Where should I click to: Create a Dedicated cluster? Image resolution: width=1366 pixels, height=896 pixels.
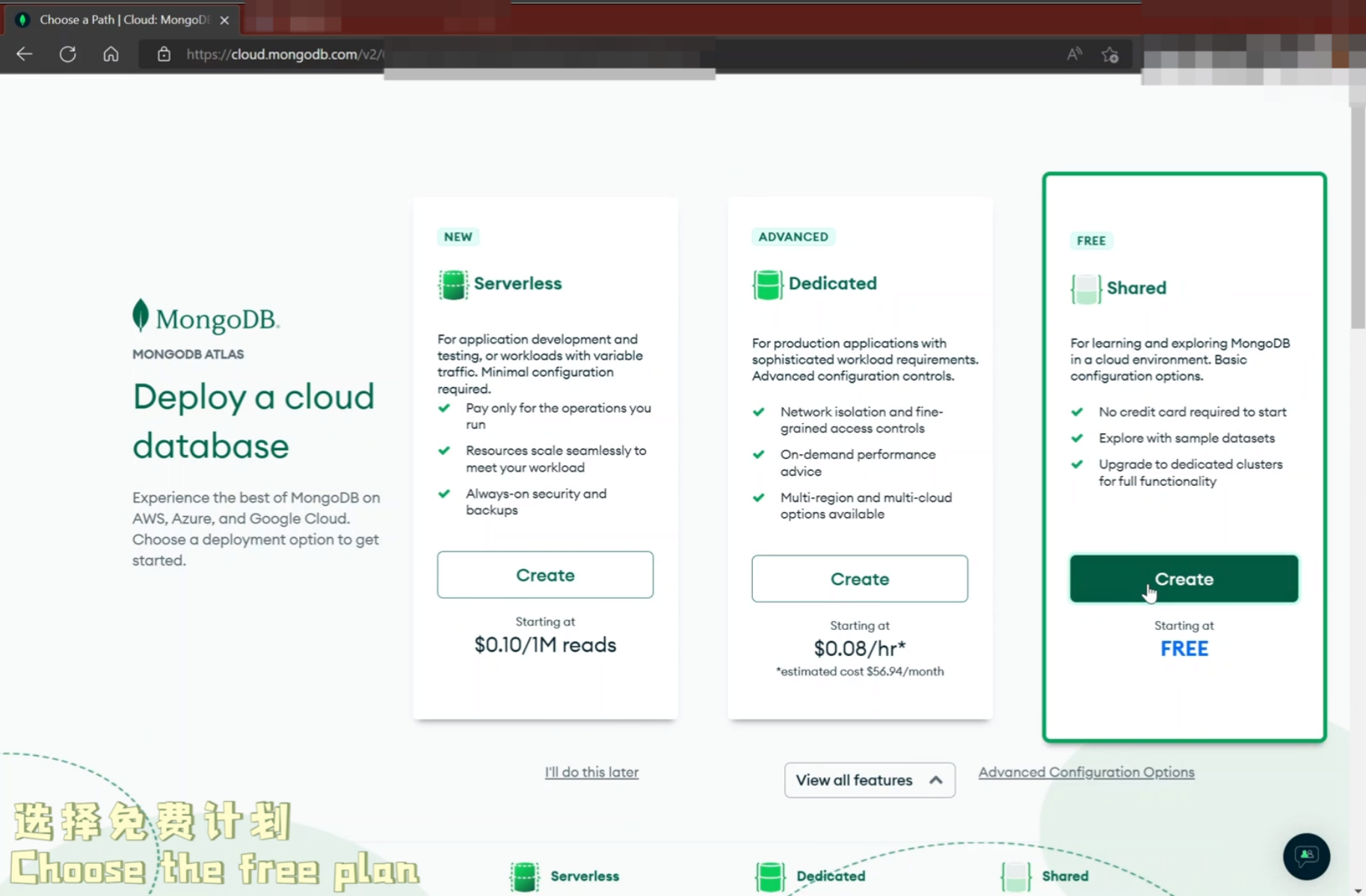point(860,578)
